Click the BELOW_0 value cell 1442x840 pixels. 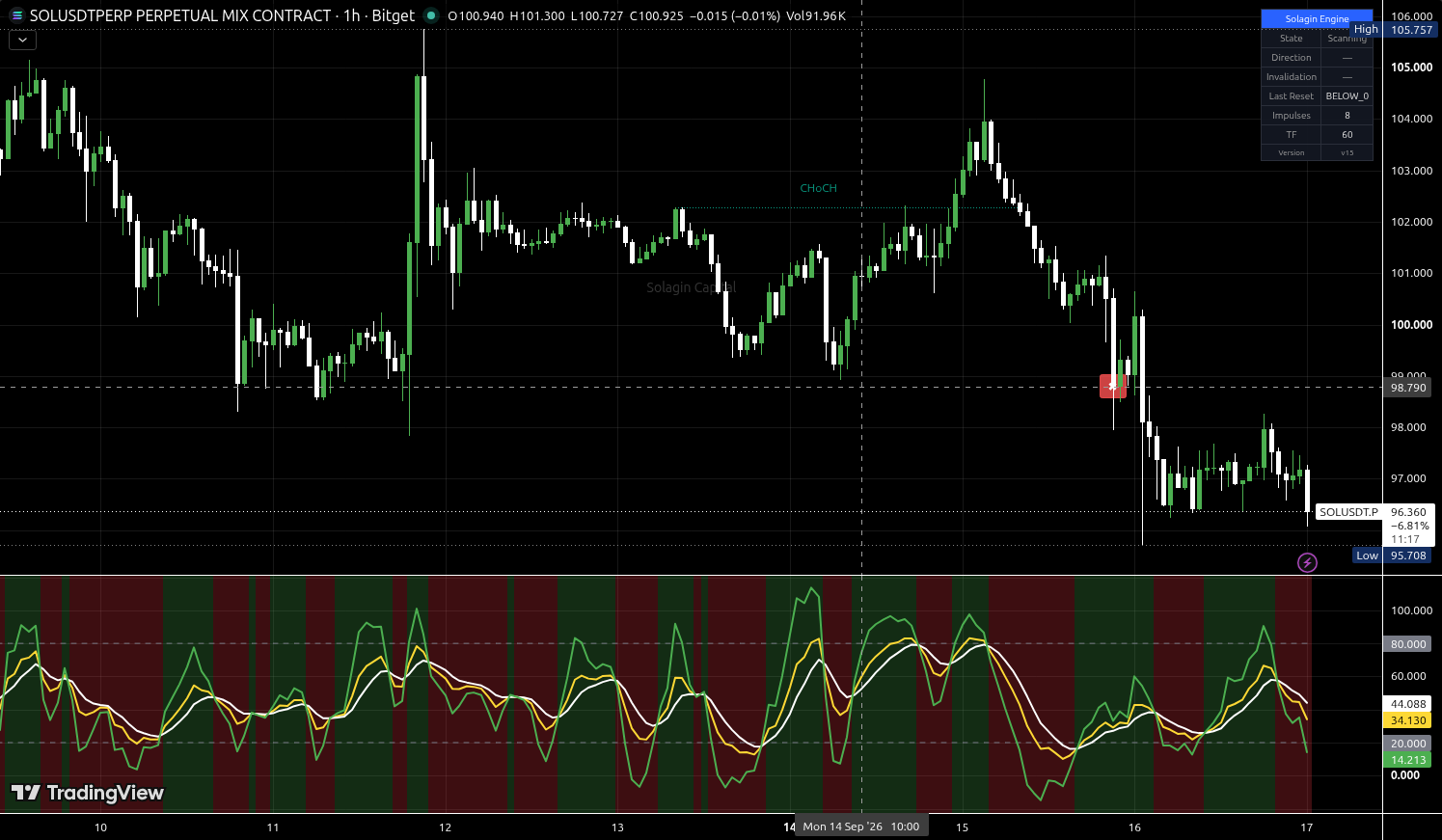(x=1347, y=96)
